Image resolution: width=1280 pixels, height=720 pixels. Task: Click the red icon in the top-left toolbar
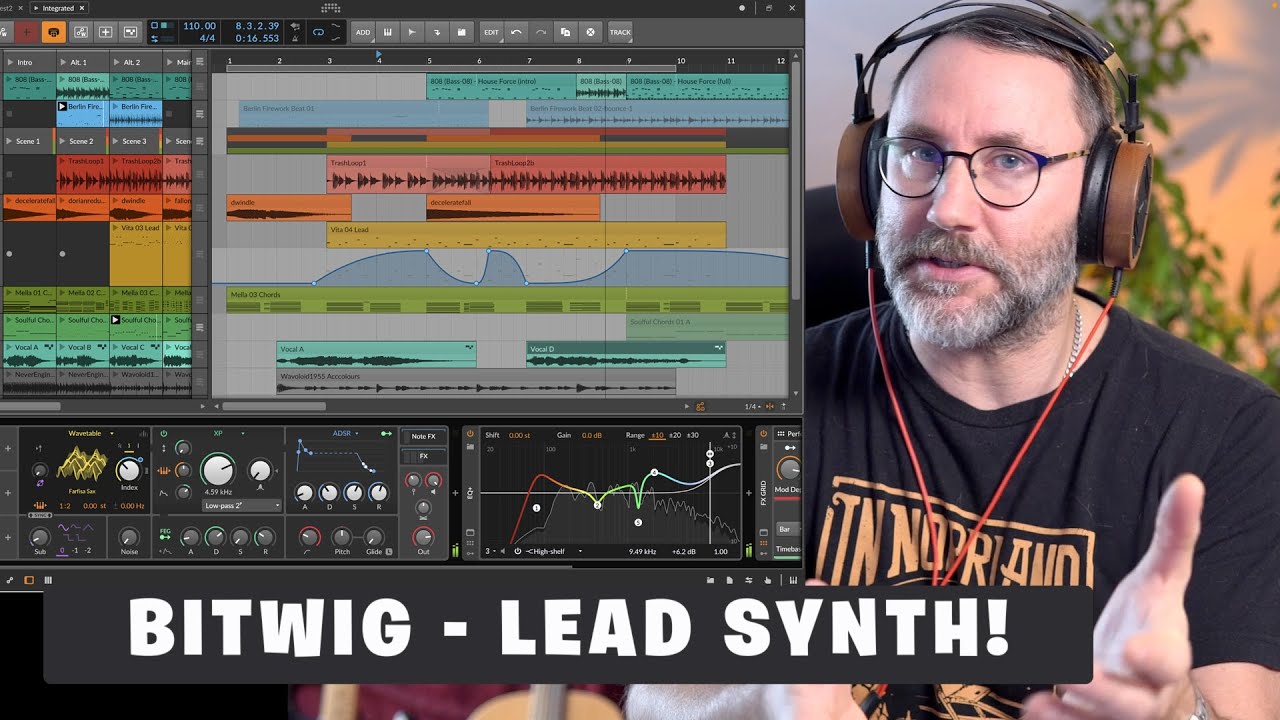pyautogui.click(x=27, y=32)
